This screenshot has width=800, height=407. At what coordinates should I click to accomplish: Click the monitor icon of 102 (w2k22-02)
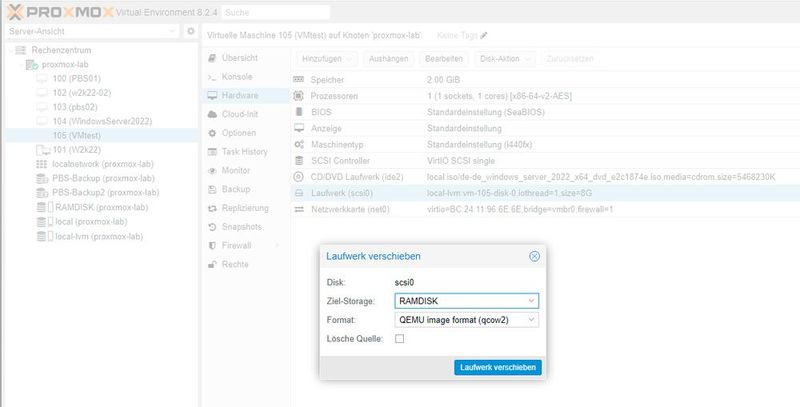[x=42, y=93]
